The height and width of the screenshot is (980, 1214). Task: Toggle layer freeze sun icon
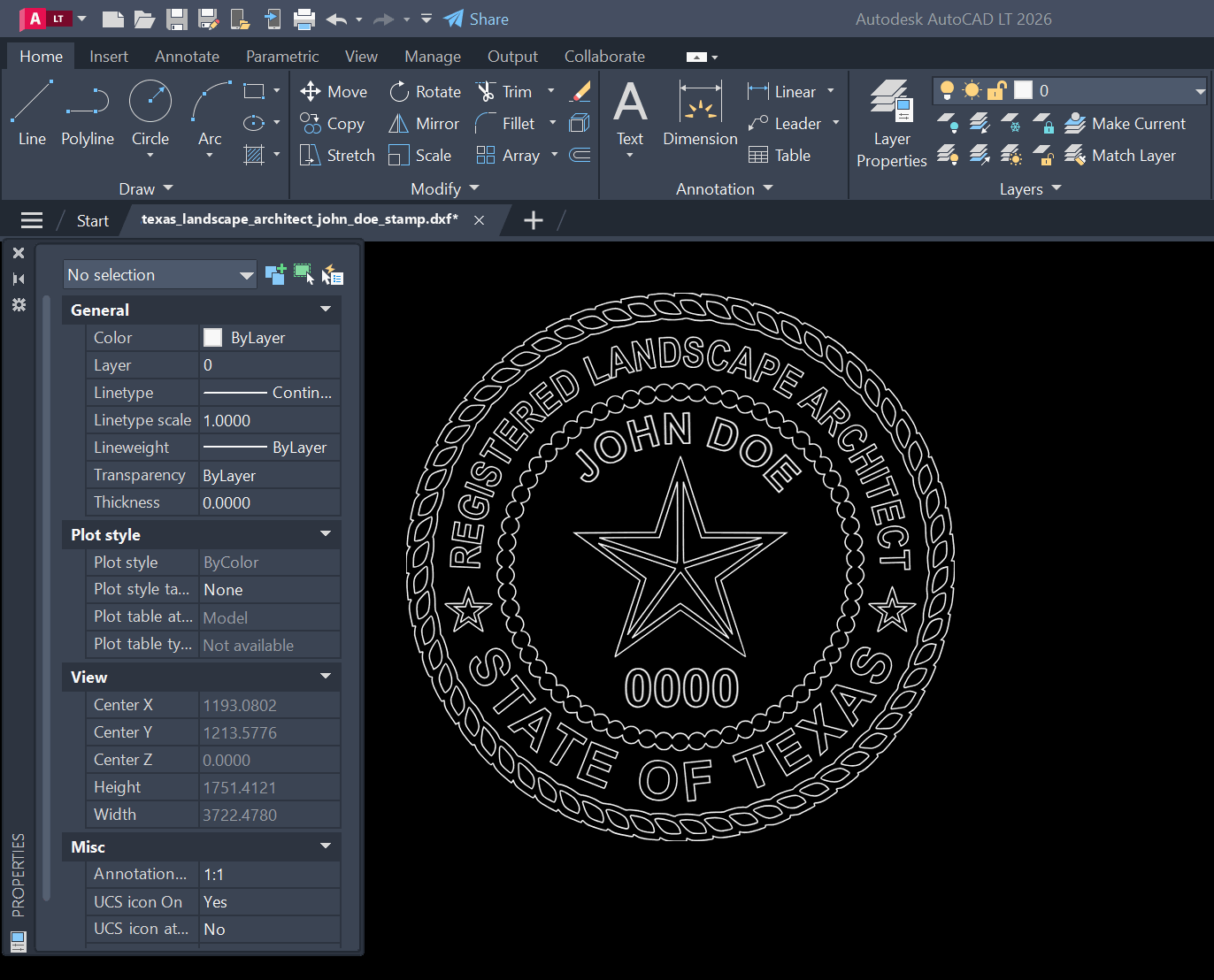click(x=972, y=90)
